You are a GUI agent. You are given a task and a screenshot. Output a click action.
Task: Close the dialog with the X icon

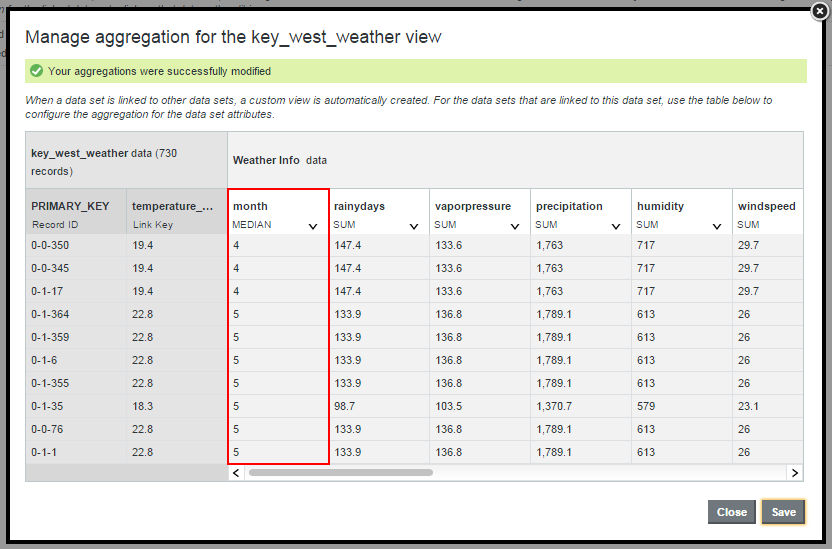(819, 11)
